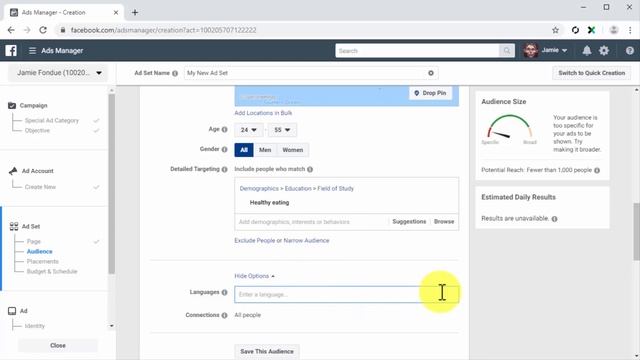Click the Drop Pin button
Screen dimensions: 640x360
(x=430, y=93)
